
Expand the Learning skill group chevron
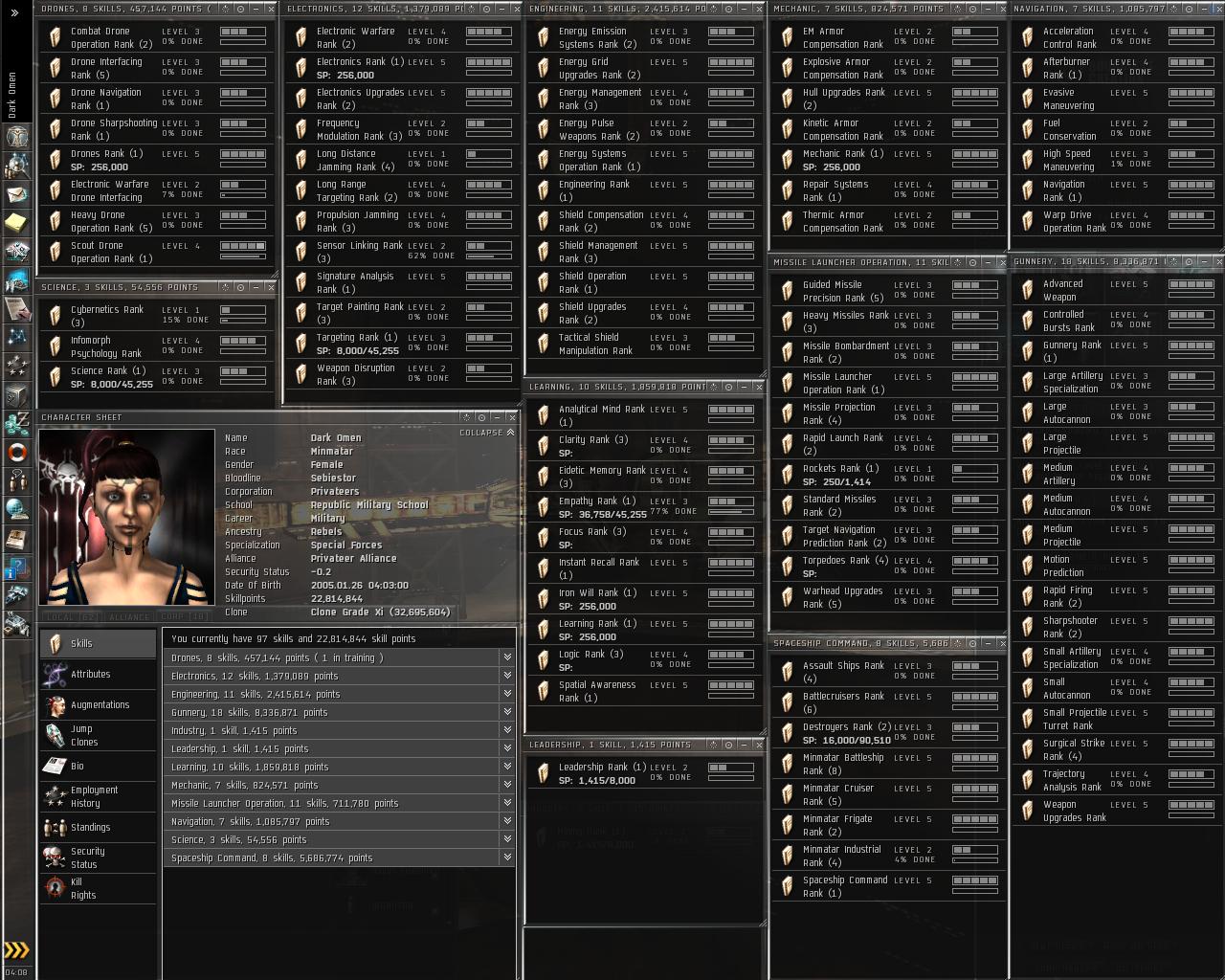[x=507, y=767]
